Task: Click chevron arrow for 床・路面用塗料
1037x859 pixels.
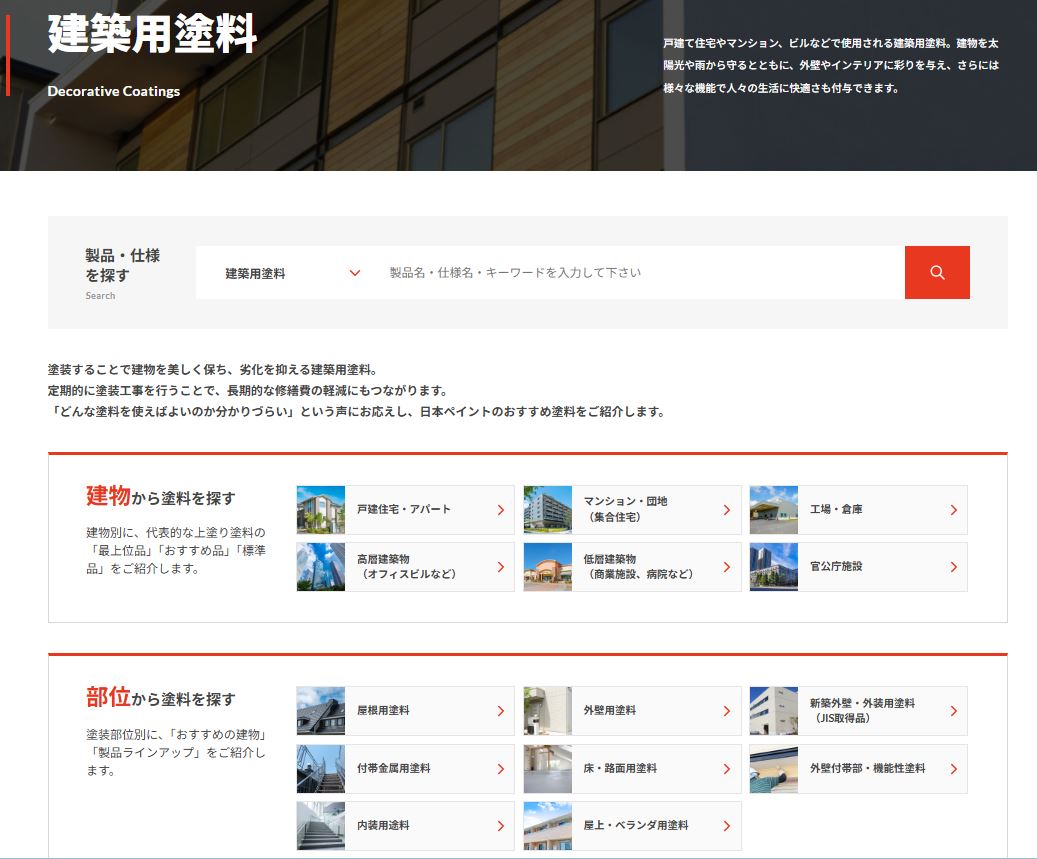Action: pos(726,768)
